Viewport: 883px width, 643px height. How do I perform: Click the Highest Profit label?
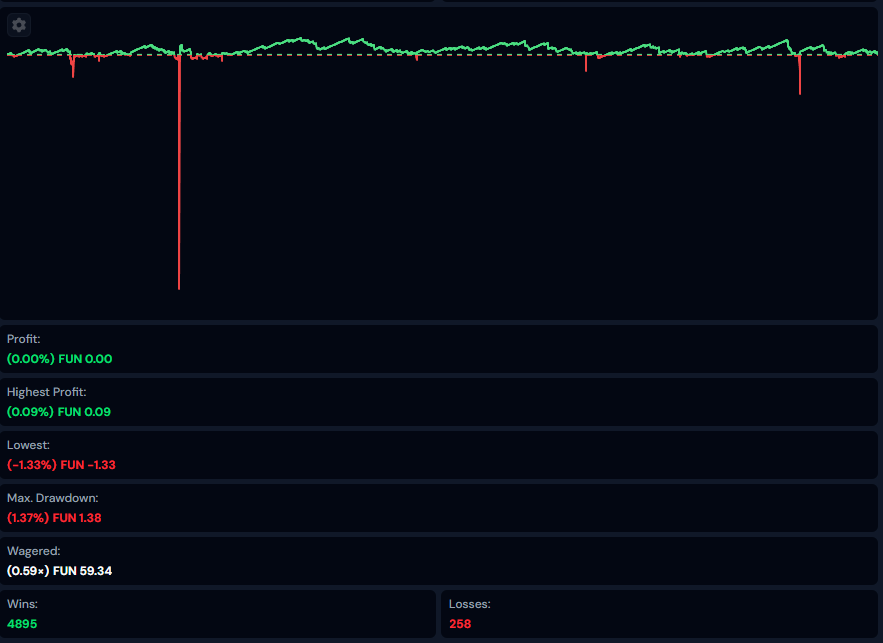[x=46, y=392]
